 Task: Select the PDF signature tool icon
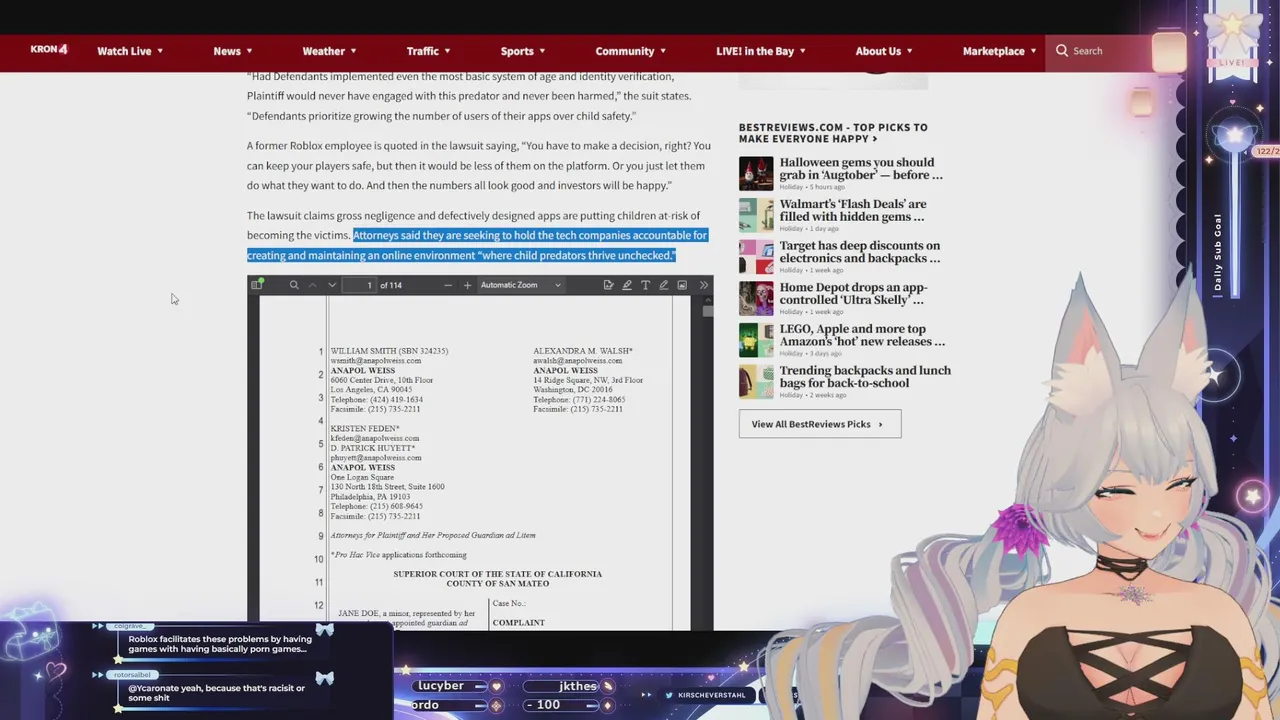coord(608,285)
